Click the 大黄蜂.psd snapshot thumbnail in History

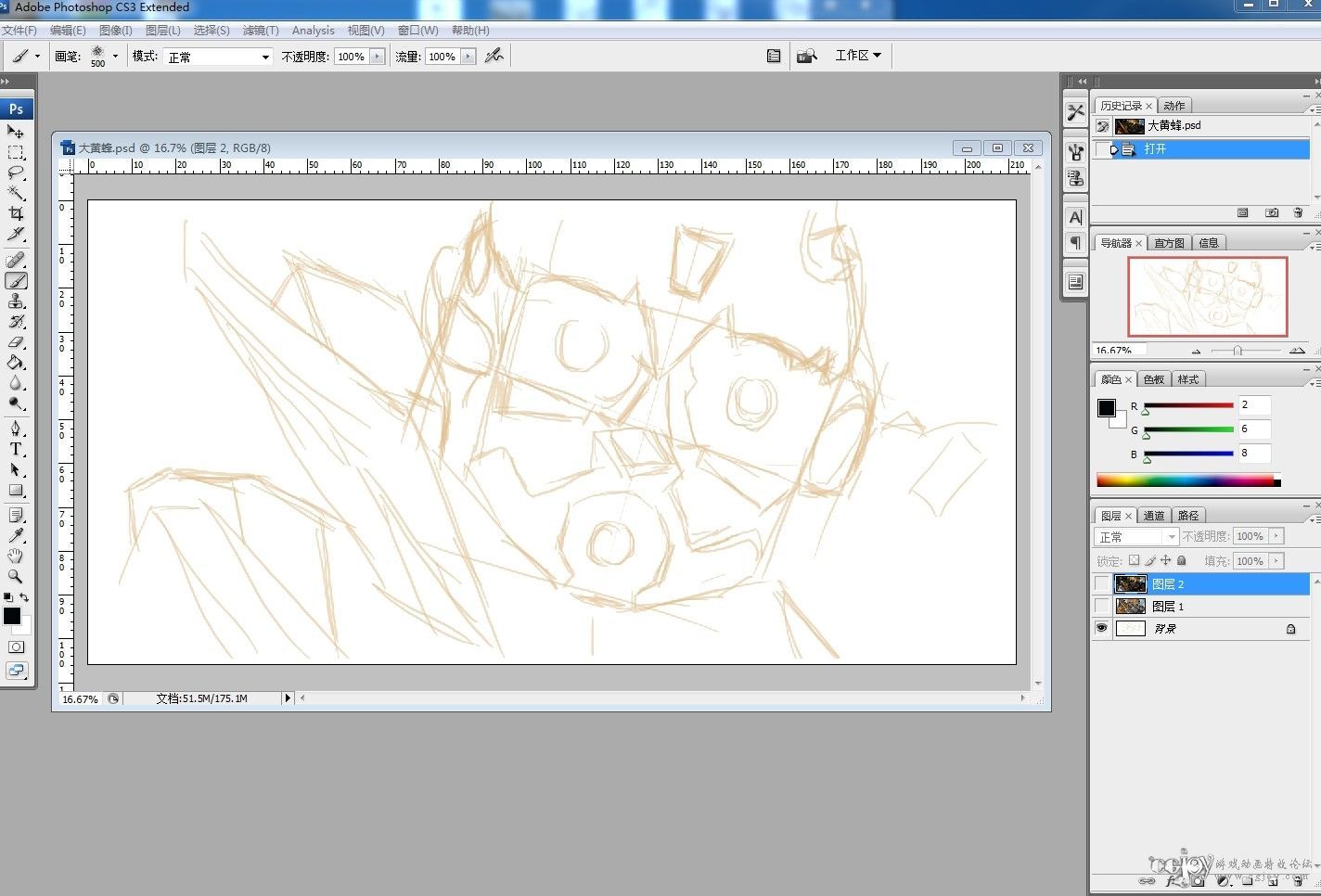tap(1129, 125)
